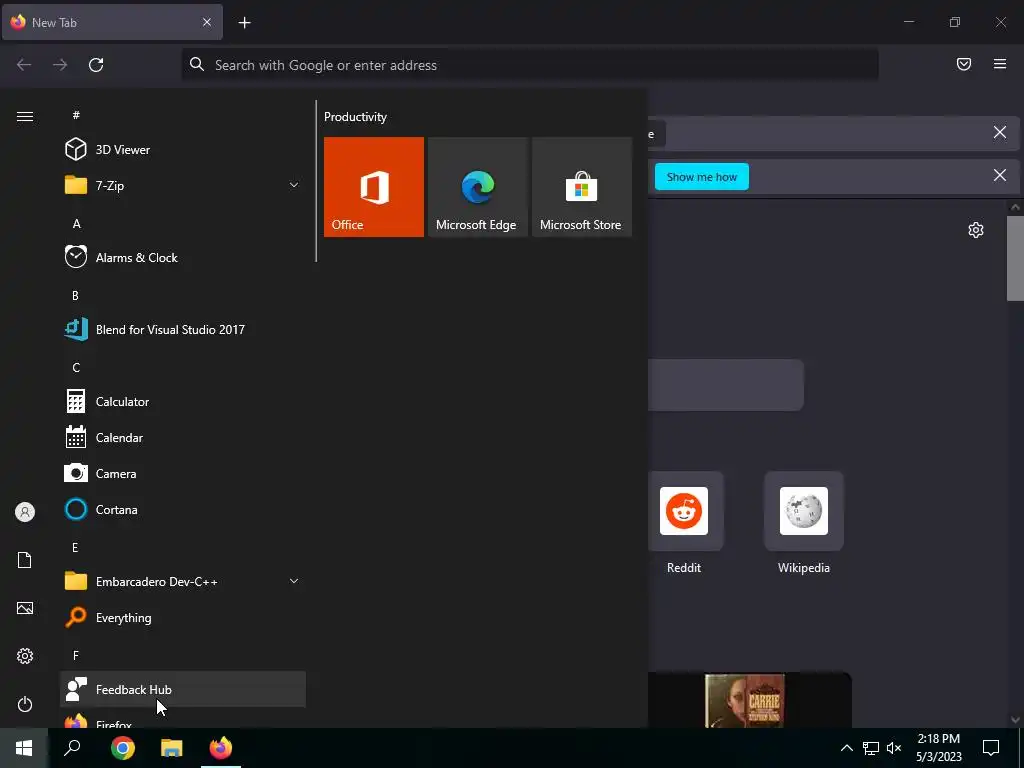Dismiss the top Firefox notification banner
Screen dimensions: 1024x768
click(1000, 133)
